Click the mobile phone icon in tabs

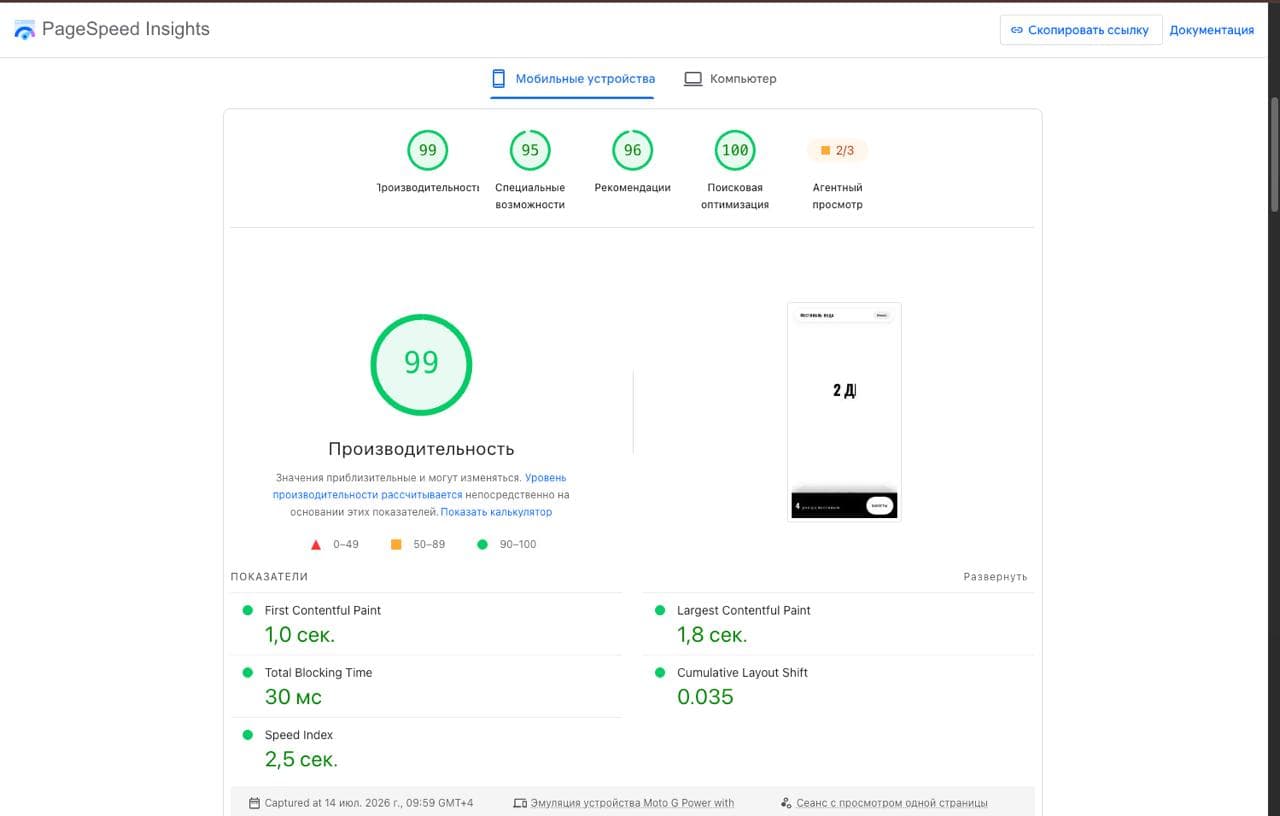(x=498, y=79)
